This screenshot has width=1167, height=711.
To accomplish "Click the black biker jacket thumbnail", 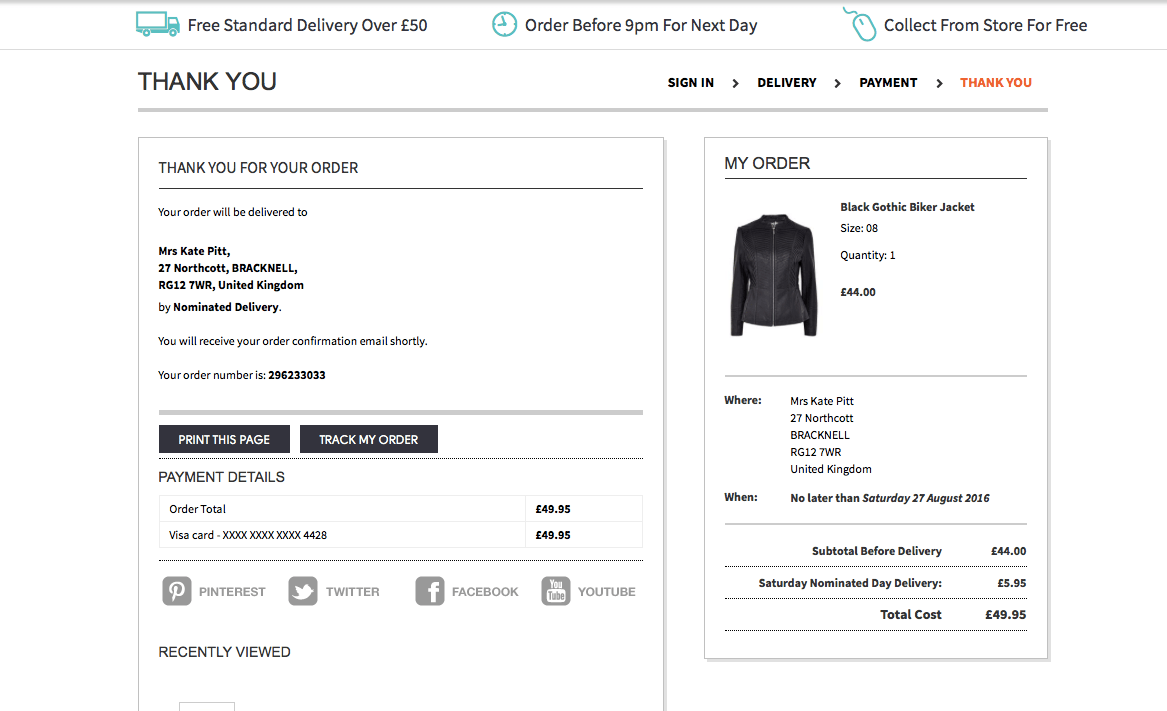I will (x=775, y=274).
